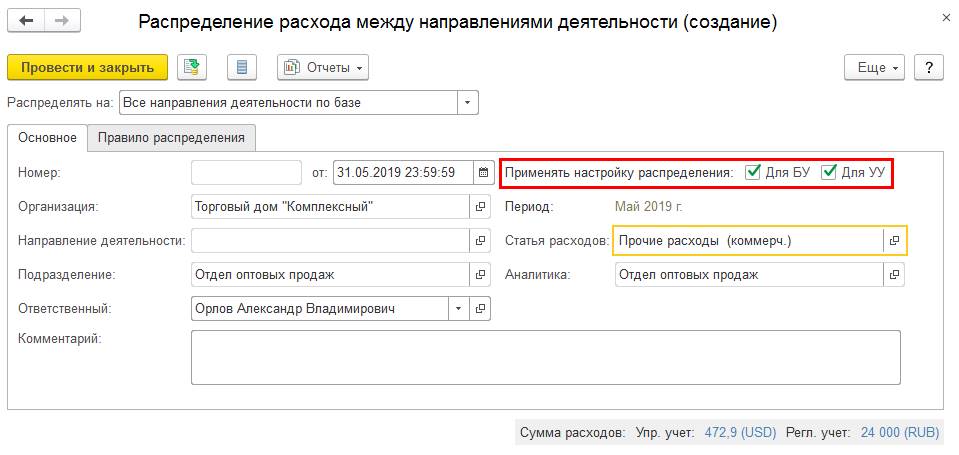Open the Отчеты reports dropdown
Screen dimensions: 959x455
click(323, 67)
